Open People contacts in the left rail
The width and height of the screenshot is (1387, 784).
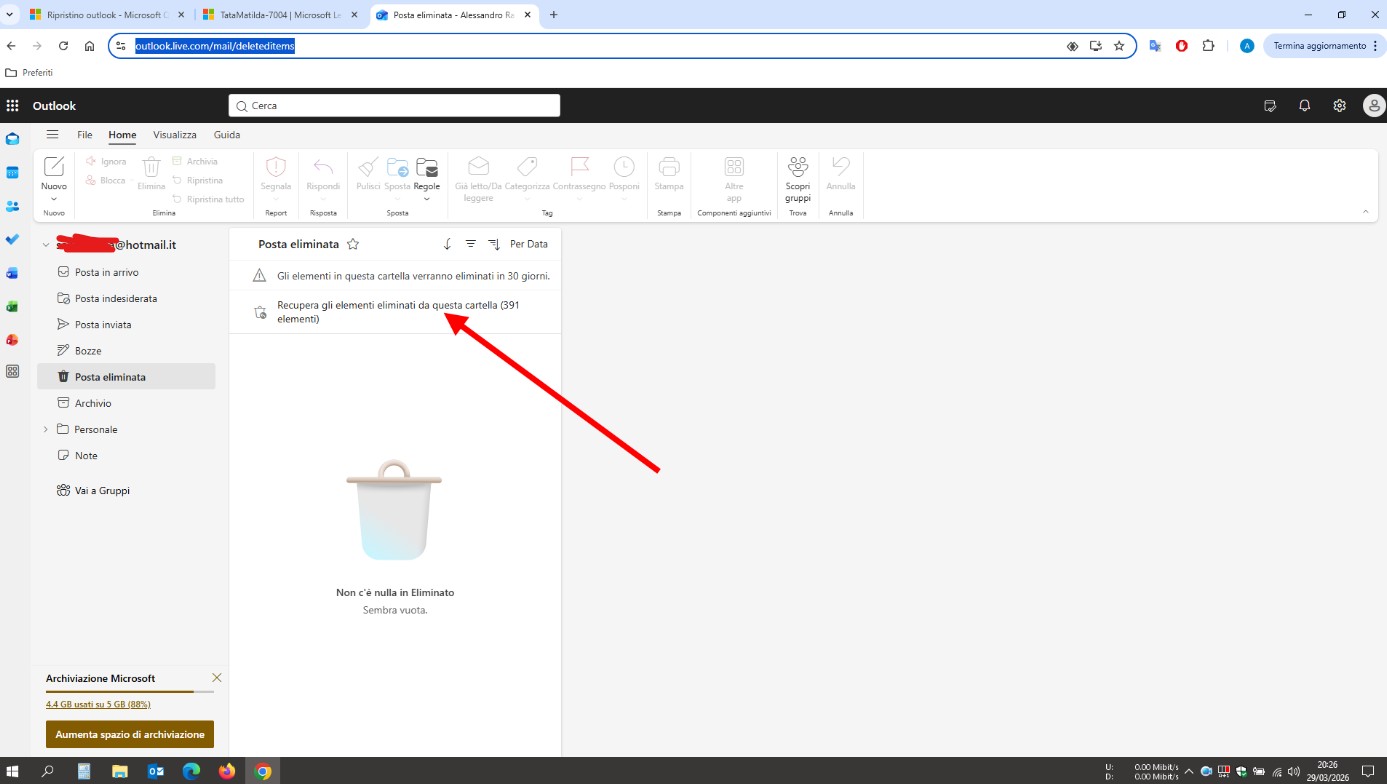(13, 206)
